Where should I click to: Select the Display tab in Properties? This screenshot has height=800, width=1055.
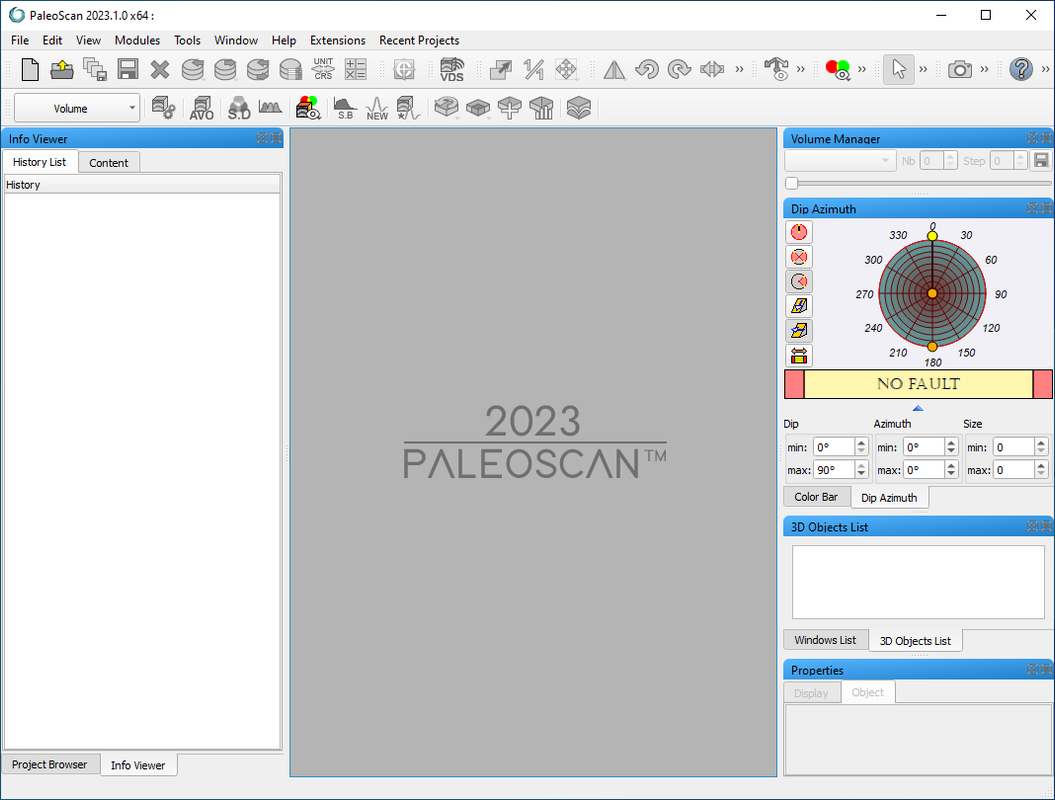[811, 692]
